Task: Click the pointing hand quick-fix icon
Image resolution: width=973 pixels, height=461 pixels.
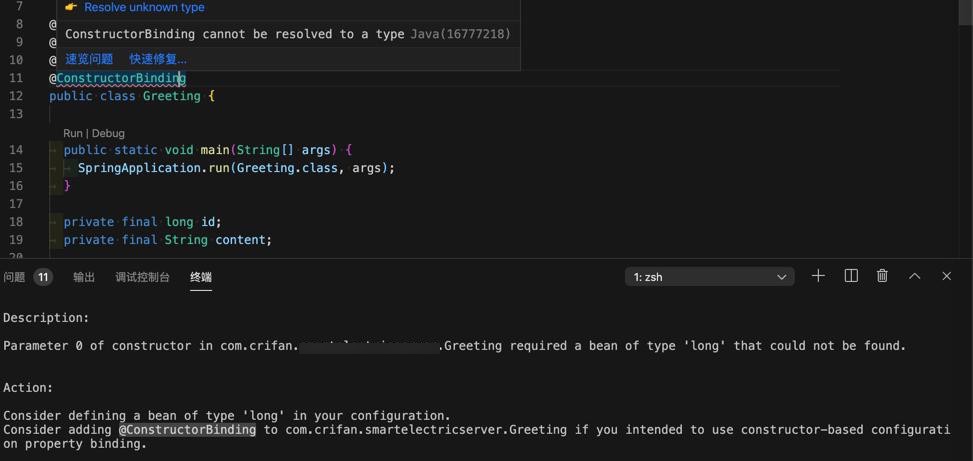Action: 71,7
